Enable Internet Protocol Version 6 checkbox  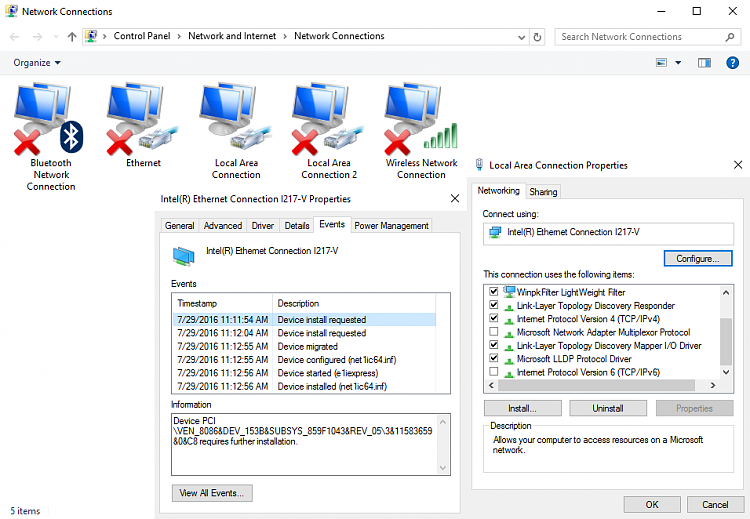pos(493,372)
